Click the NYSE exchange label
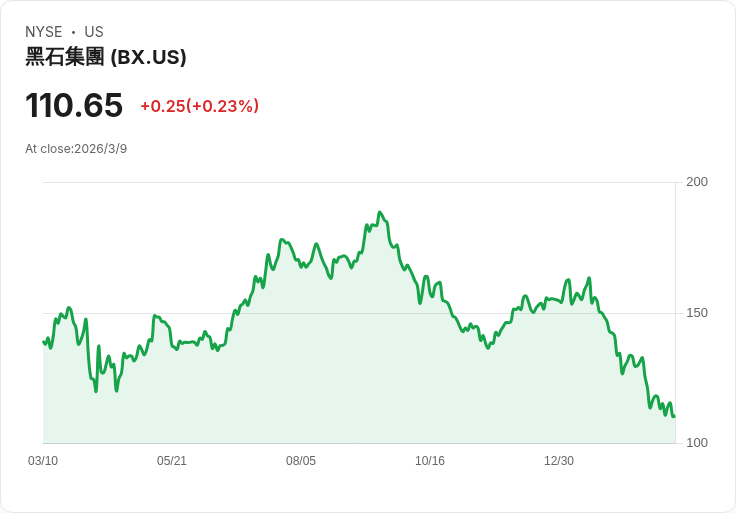 44,32
